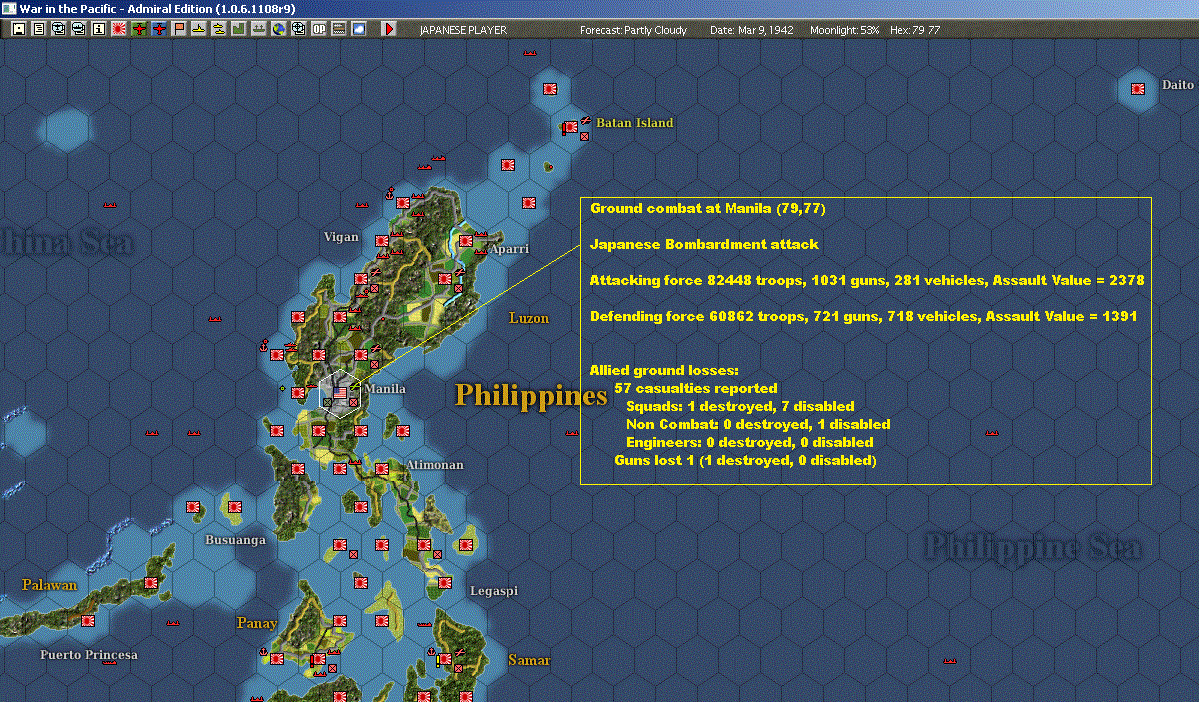The width and height of the screenshot is (1199, 702).
Task: Open the plane database icon beside the report list
Action: (59, 29)
